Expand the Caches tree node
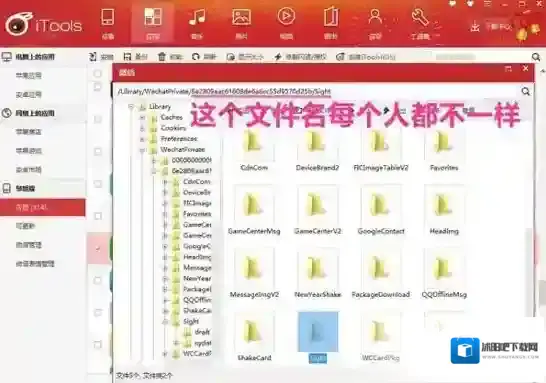 pyautogui.click(x=142, y=118)
